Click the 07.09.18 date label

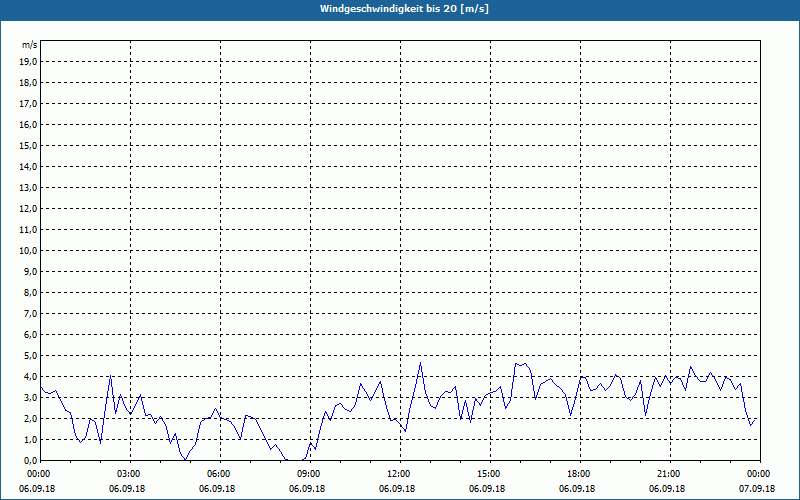tap(757, 489)
